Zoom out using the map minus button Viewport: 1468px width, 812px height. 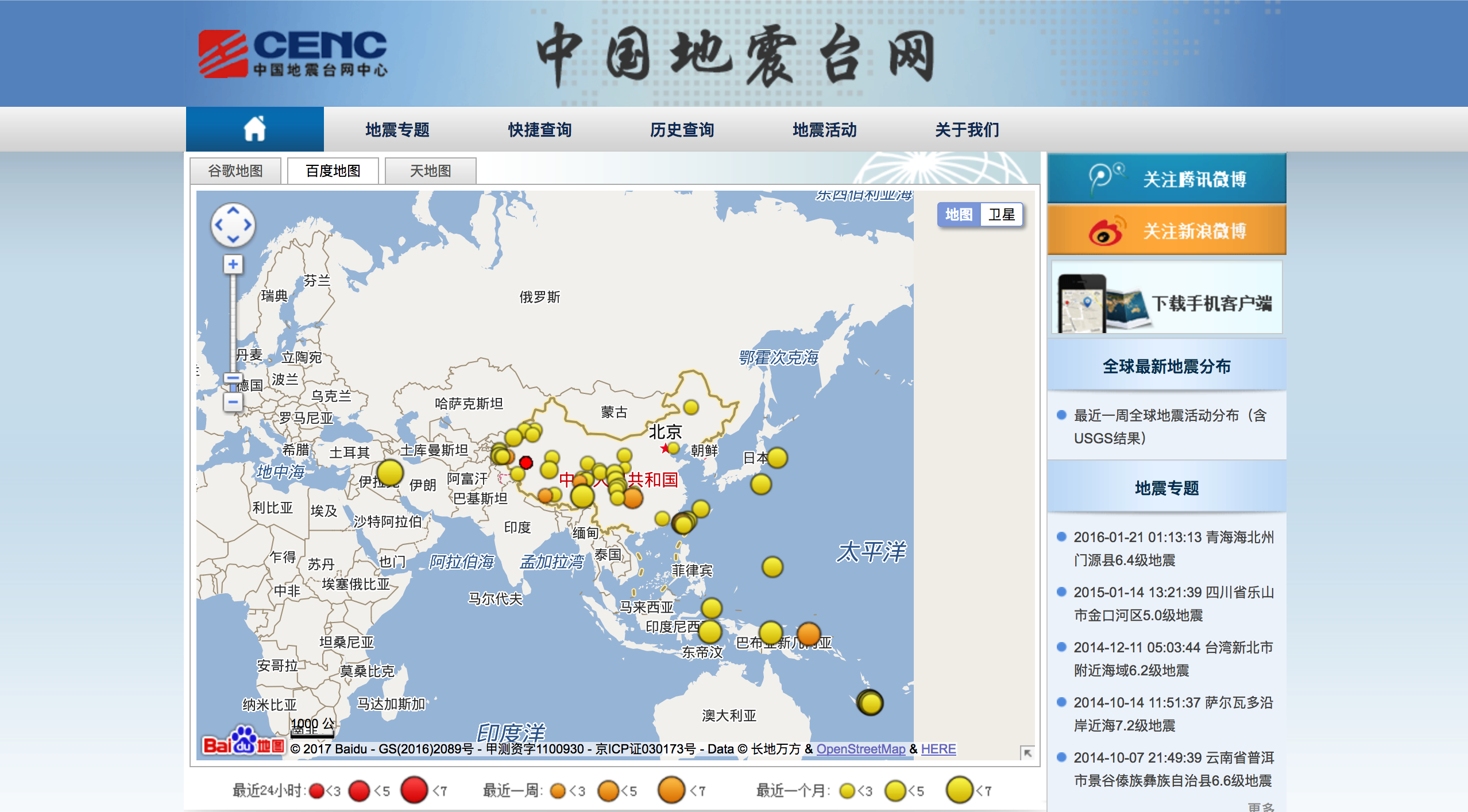233,401
